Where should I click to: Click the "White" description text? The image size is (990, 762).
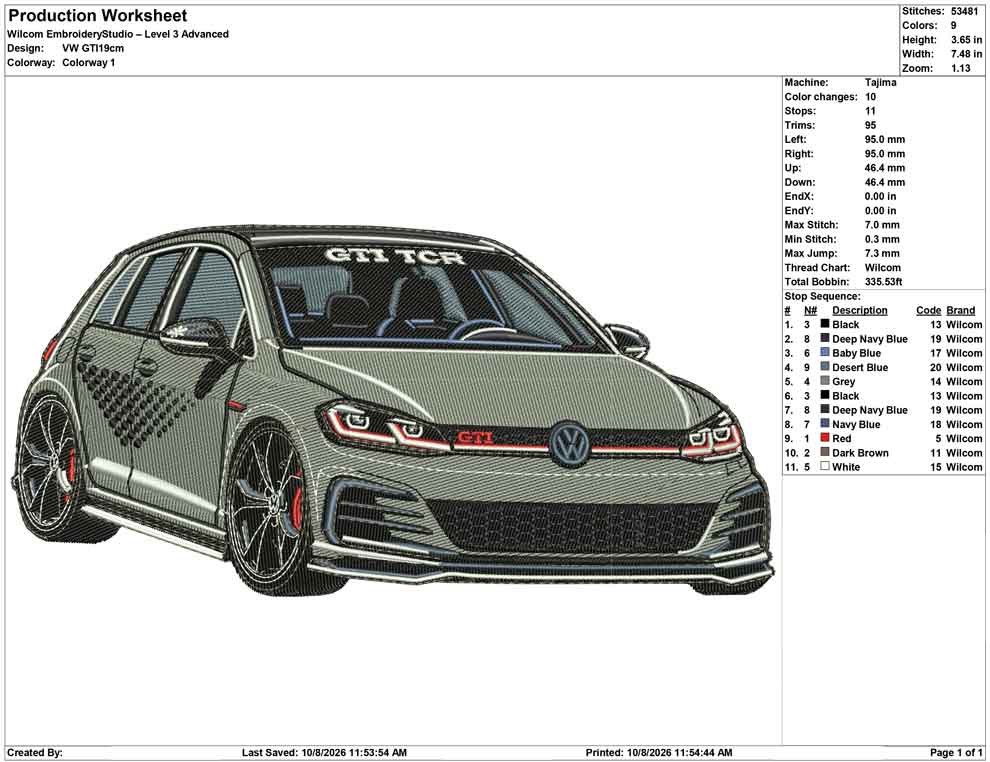tap(845, 467)
